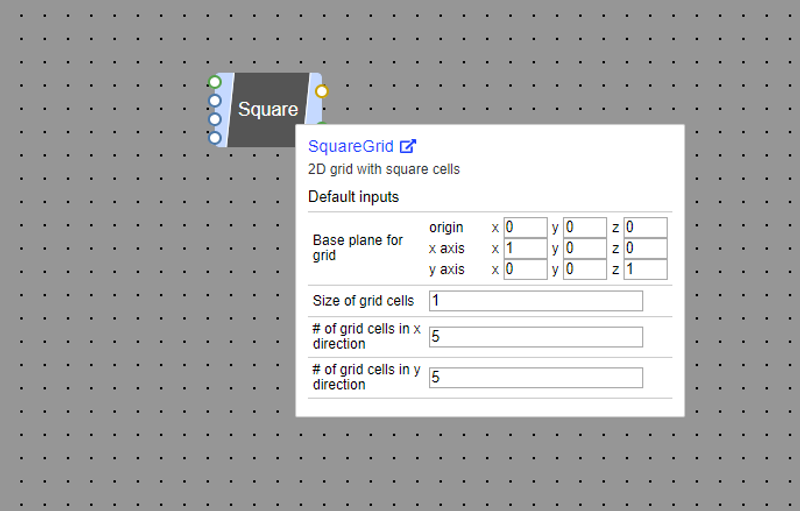Click '# of grid cells in x direction' label

coord(366,337)
